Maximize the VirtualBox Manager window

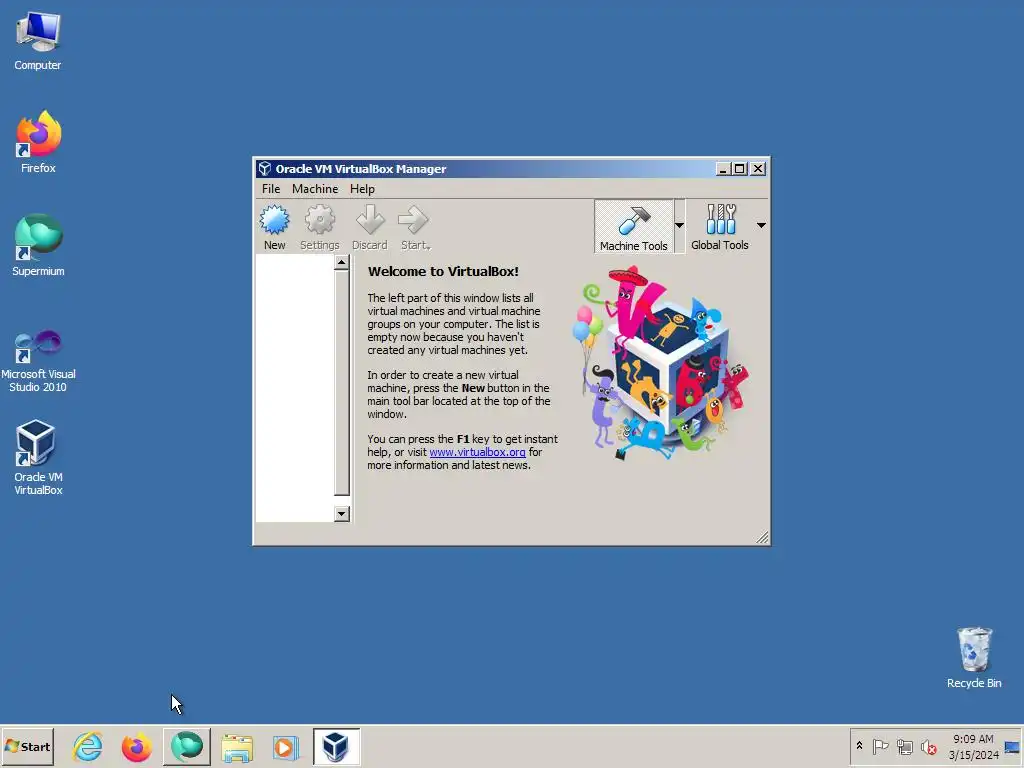pos(739,168)
